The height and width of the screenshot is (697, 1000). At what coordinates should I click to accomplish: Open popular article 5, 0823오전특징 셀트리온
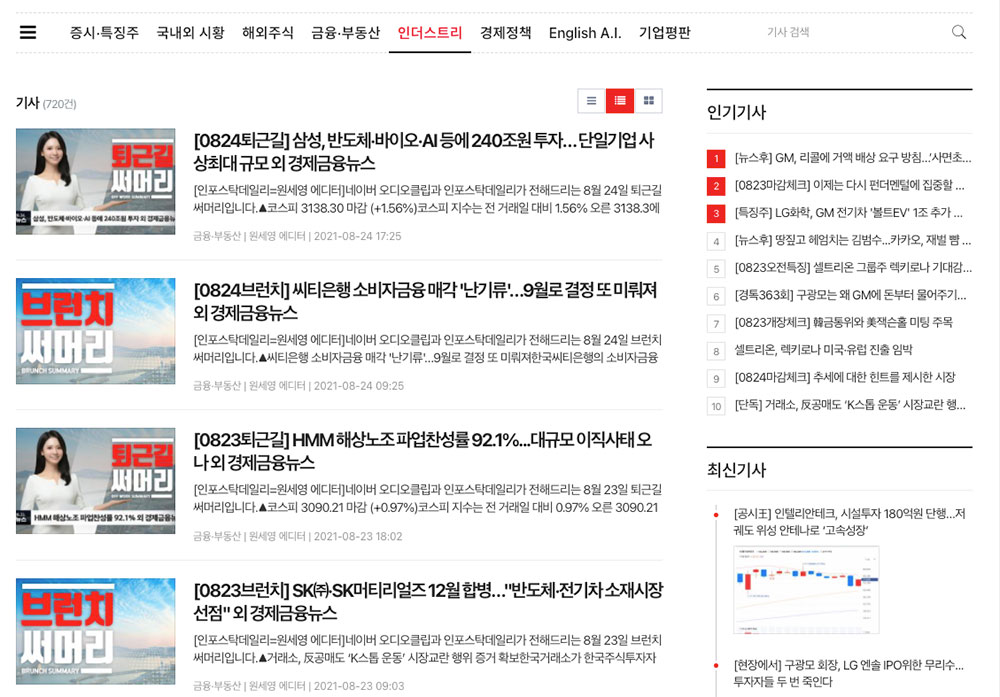[853, 268]
